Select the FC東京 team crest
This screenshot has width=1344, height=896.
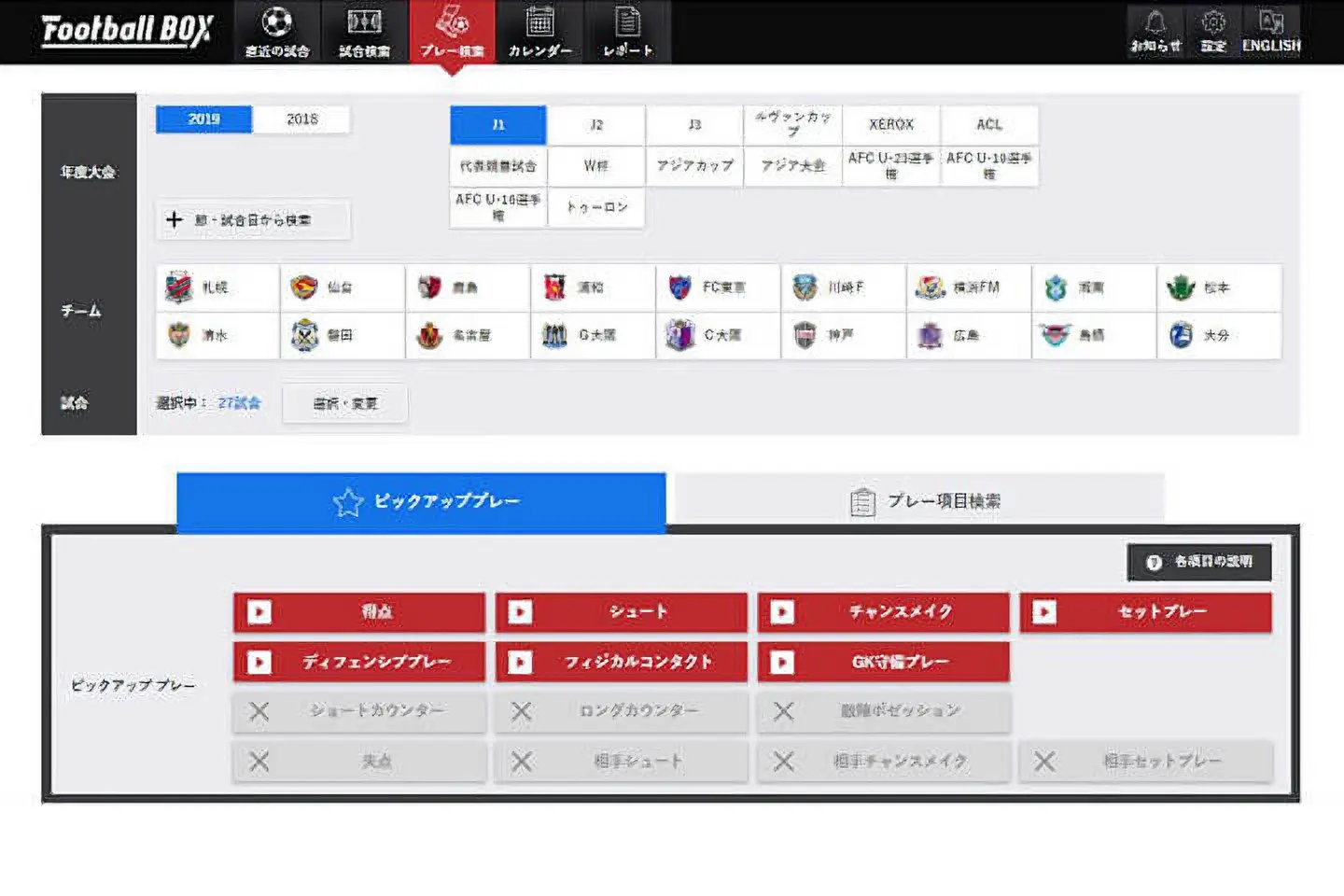coord(679,287)
